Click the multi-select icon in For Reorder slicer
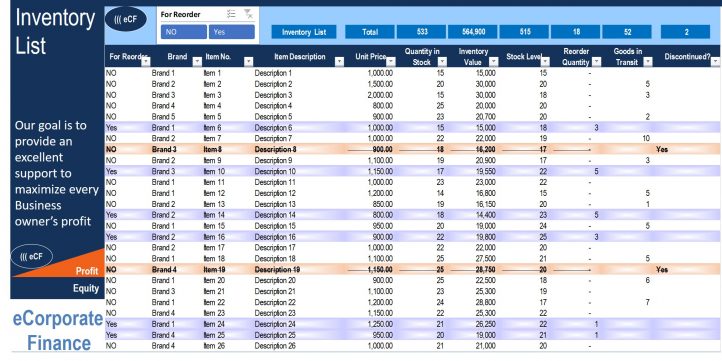Viewport: 722px width, 361px height. pyautogui.click(x=231, y=14)
